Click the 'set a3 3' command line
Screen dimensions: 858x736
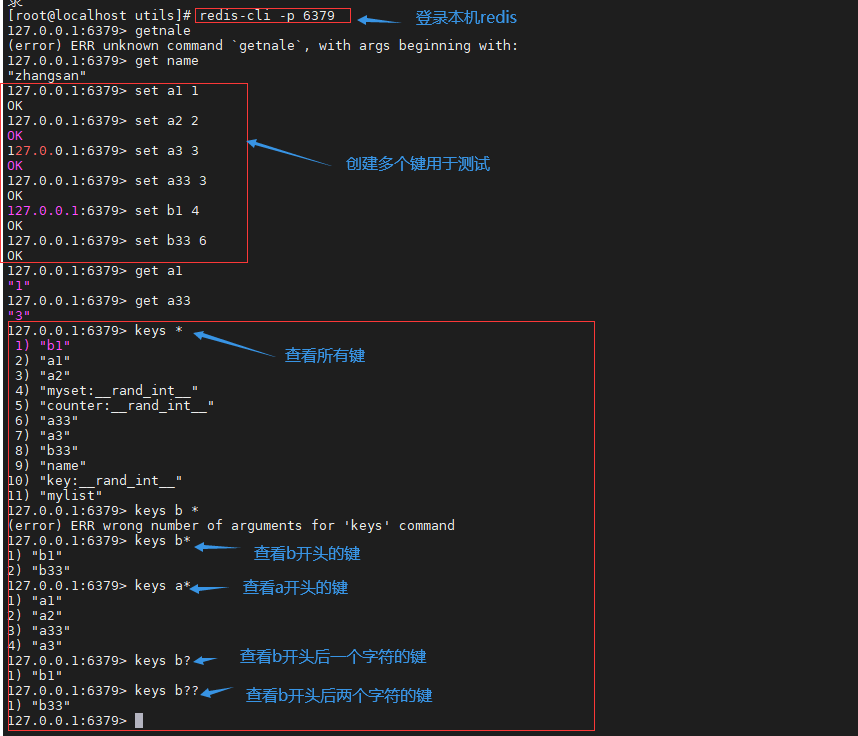103,151
